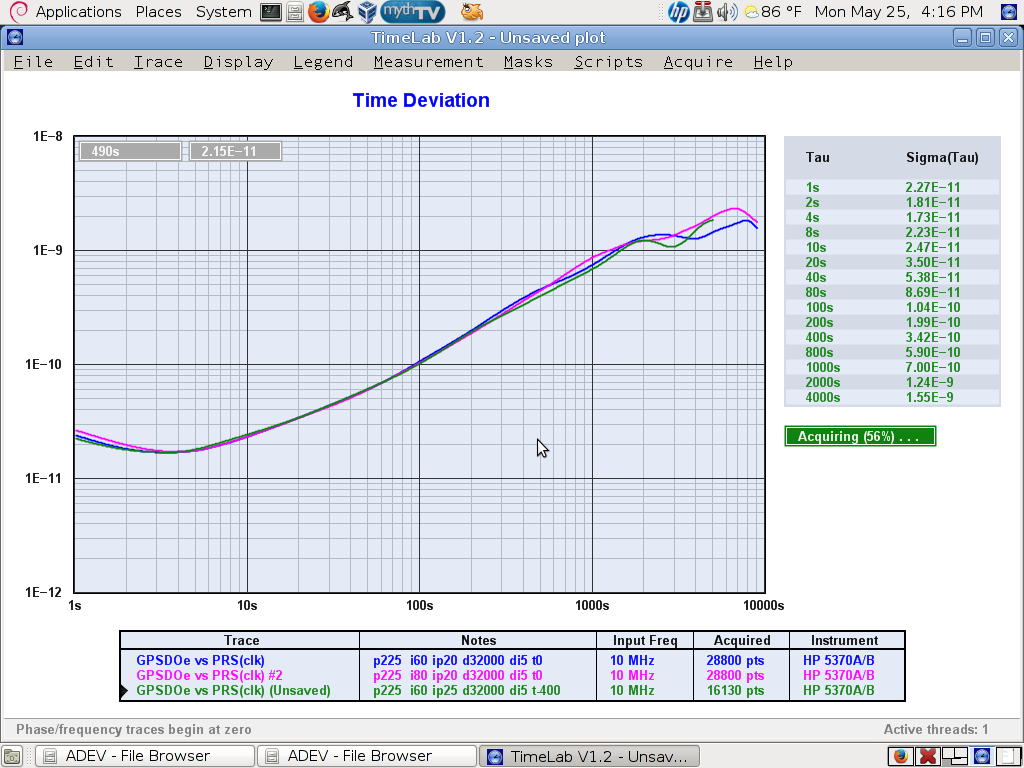Launch Firefox from the top panel

click(318, 12)
